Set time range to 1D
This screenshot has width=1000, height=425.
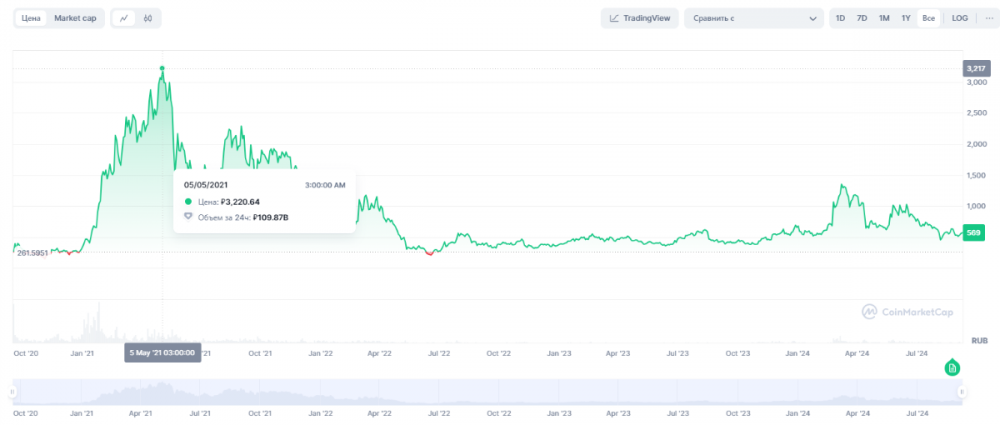point(840,18)
